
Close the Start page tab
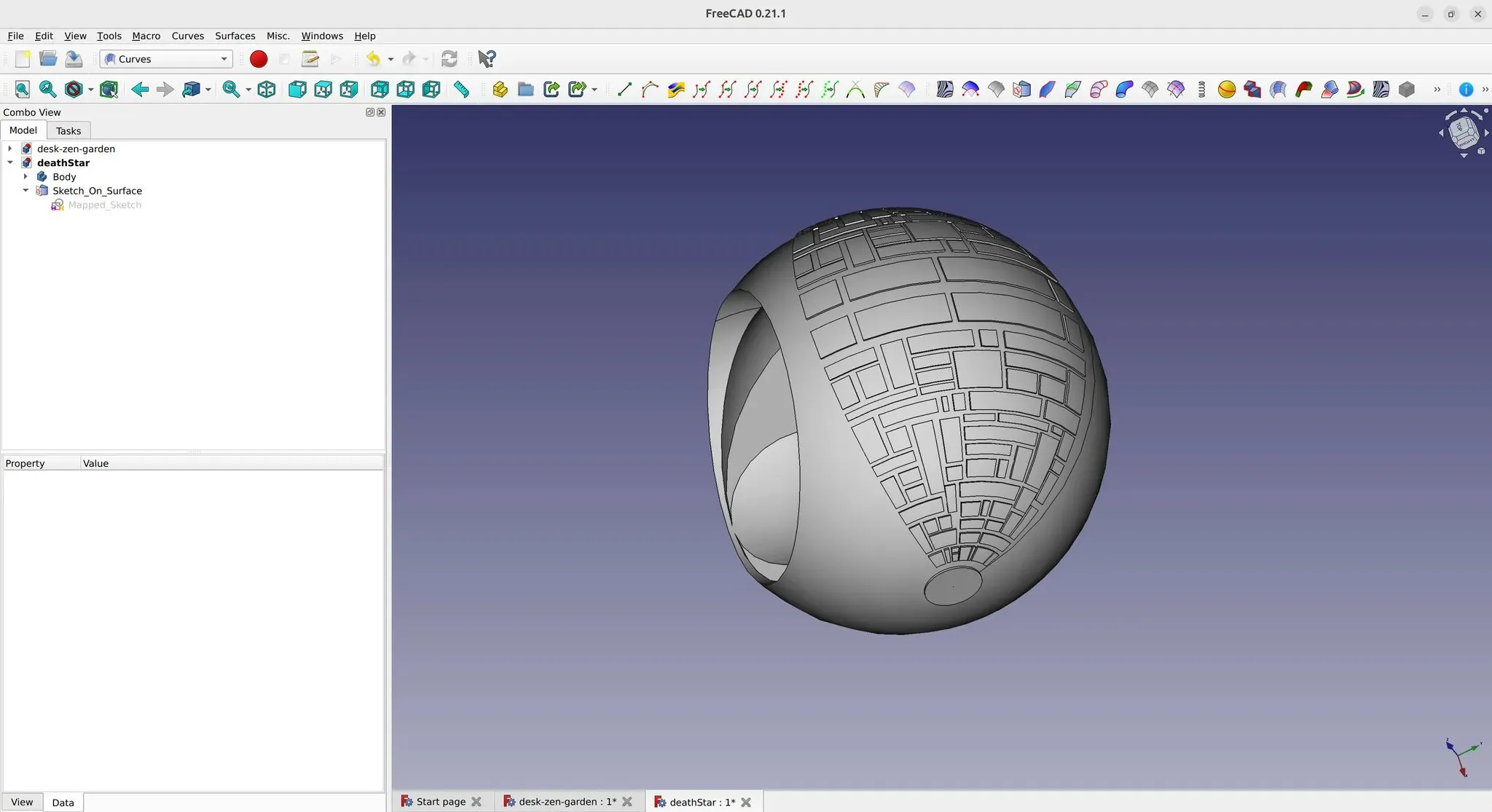(476, 802)
